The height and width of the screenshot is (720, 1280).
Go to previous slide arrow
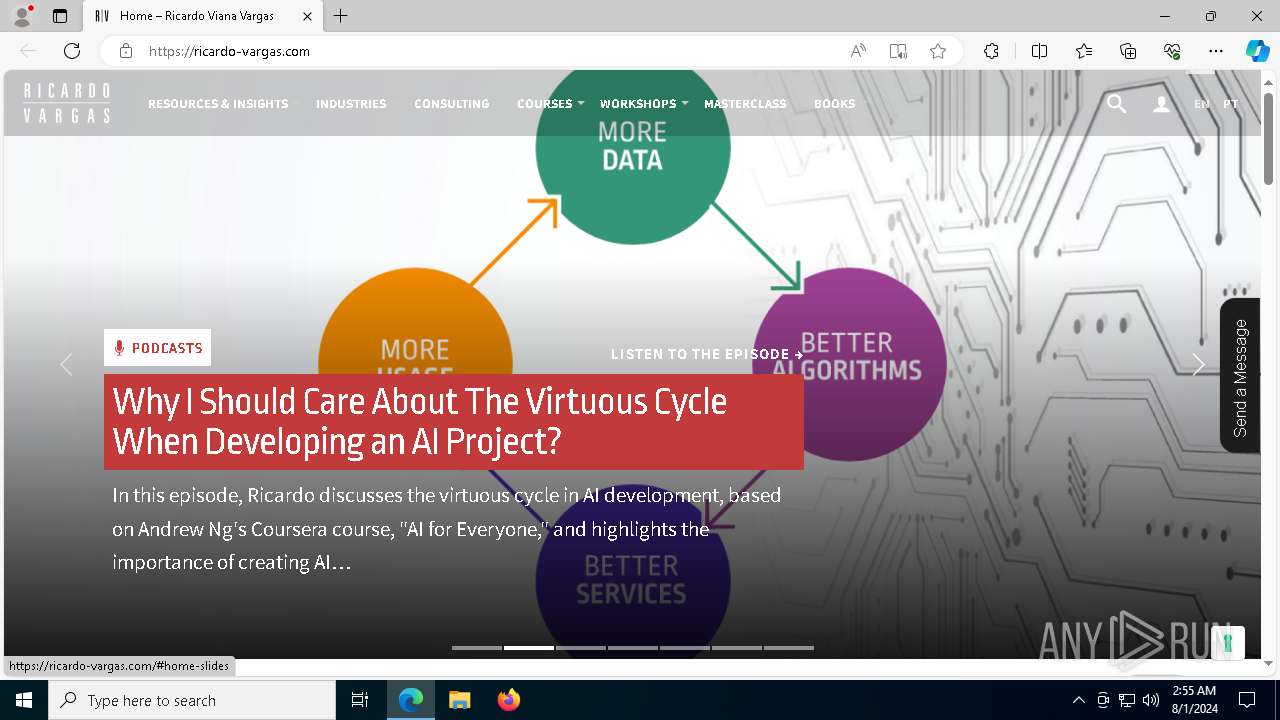coord(66,365)
